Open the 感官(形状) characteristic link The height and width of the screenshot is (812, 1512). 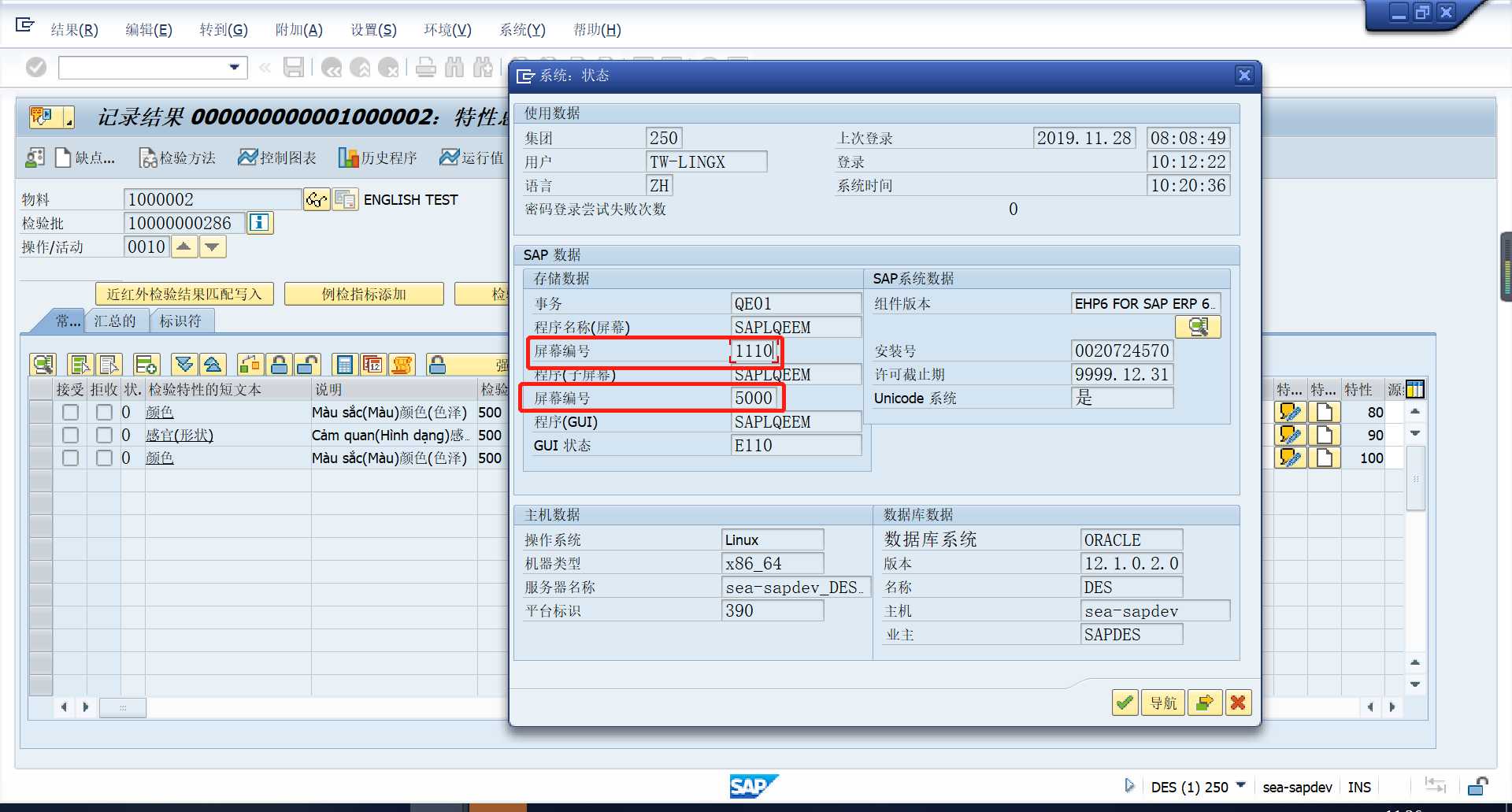point(180,436)
